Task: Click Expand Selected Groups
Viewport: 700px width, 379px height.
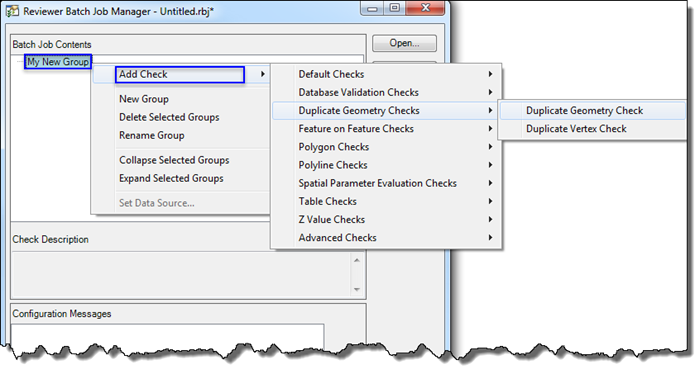Action: pyautogui.click(x=171, y=179)
